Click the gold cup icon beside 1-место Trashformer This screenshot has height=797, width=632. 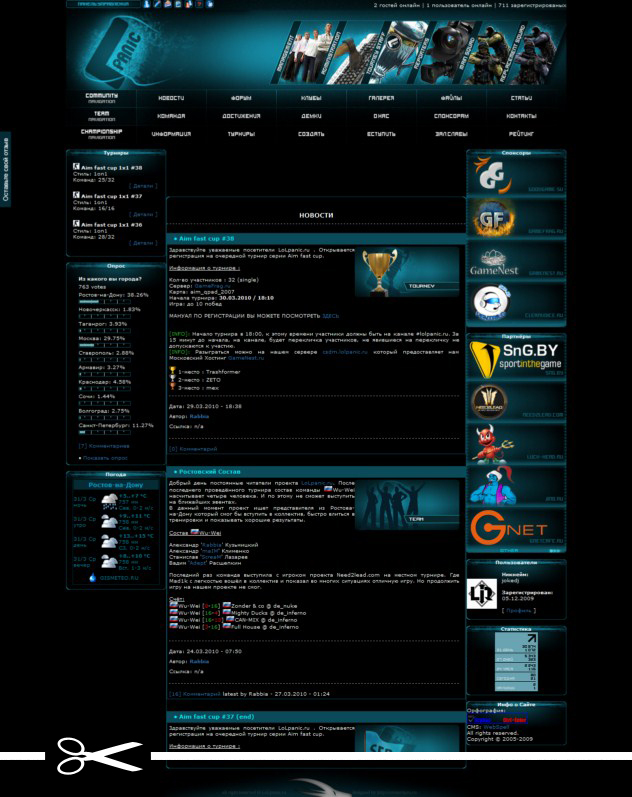pyautogui.click(x=172, y=371)
